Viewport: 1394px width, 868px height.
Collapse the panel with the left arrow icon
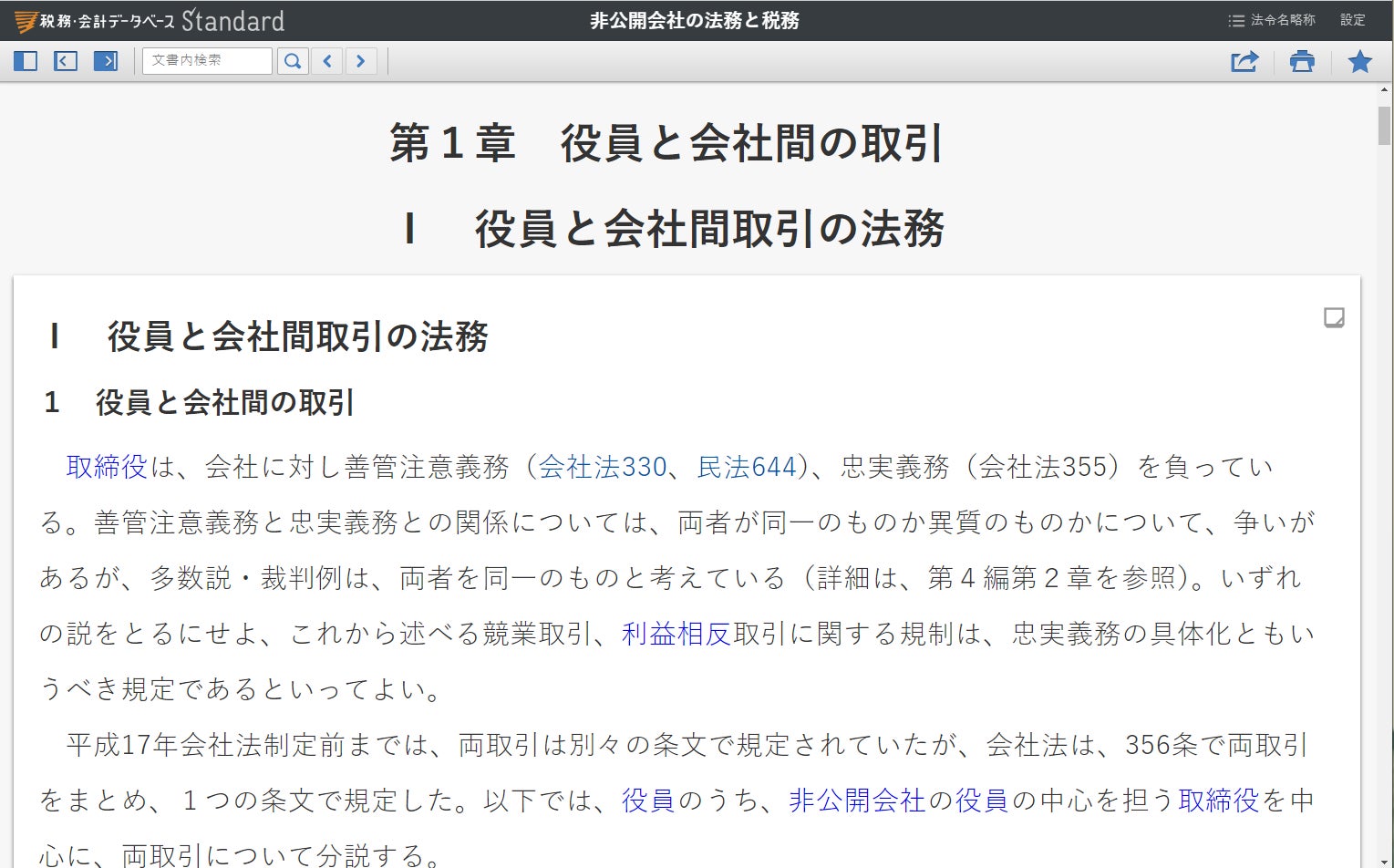pos(65,60)
